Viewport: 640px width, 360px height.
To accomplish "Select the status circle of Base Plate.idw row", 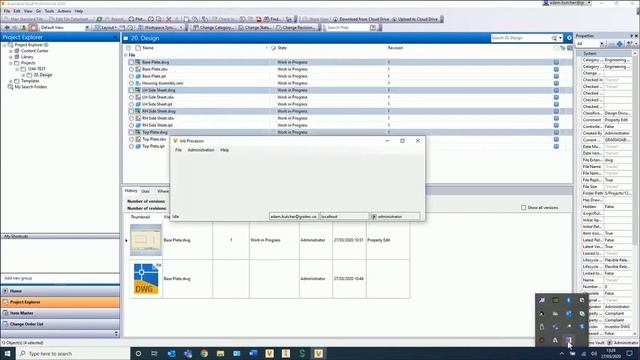I will (131, 69).
